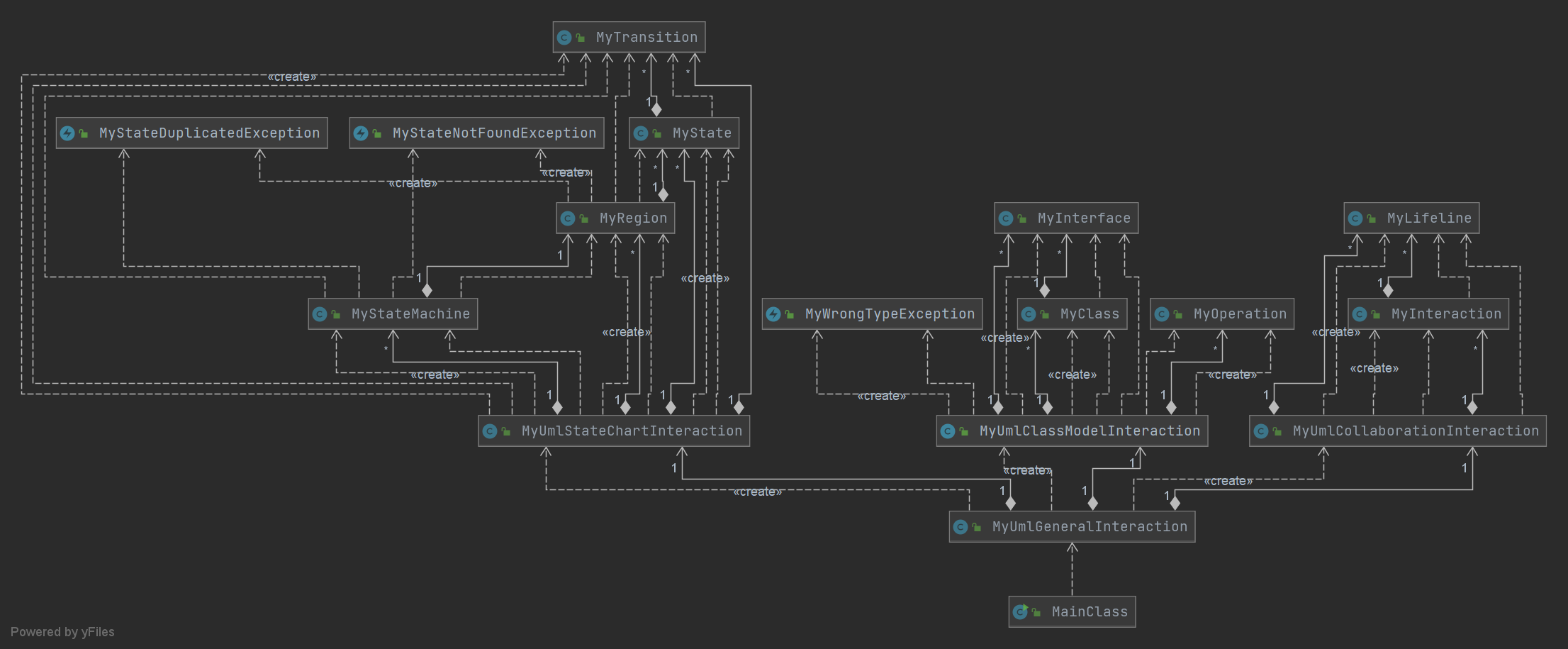
Task: Click the class icon on MyInterface node
Action: tap(1006, 218)
